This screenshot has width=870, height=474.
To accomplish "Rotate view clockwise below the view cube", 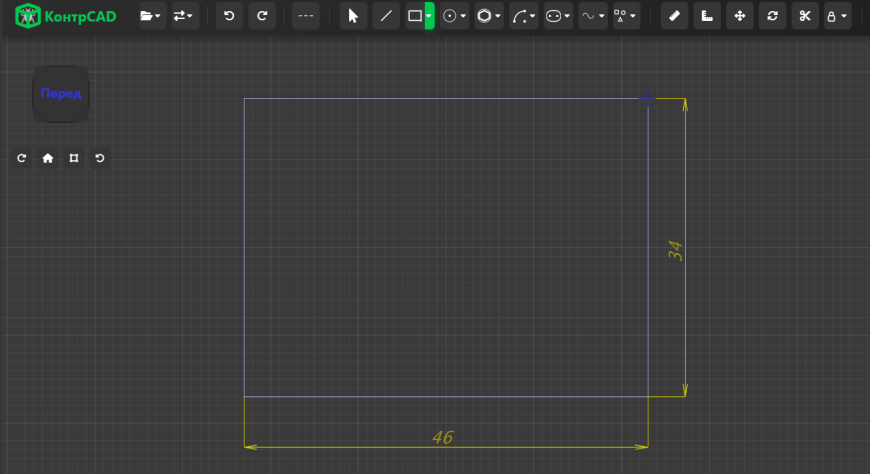I will (22, 158).
